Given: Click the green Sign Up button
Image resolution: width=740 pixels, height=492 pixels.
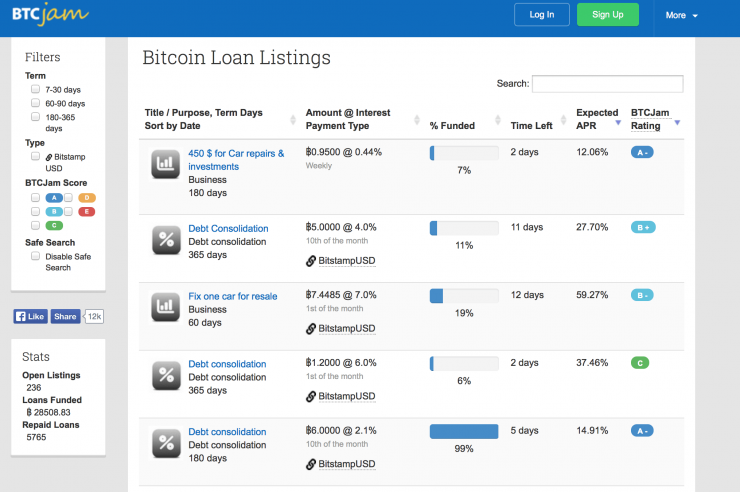Looking at the screenshot, I should [x=608, y=15].
